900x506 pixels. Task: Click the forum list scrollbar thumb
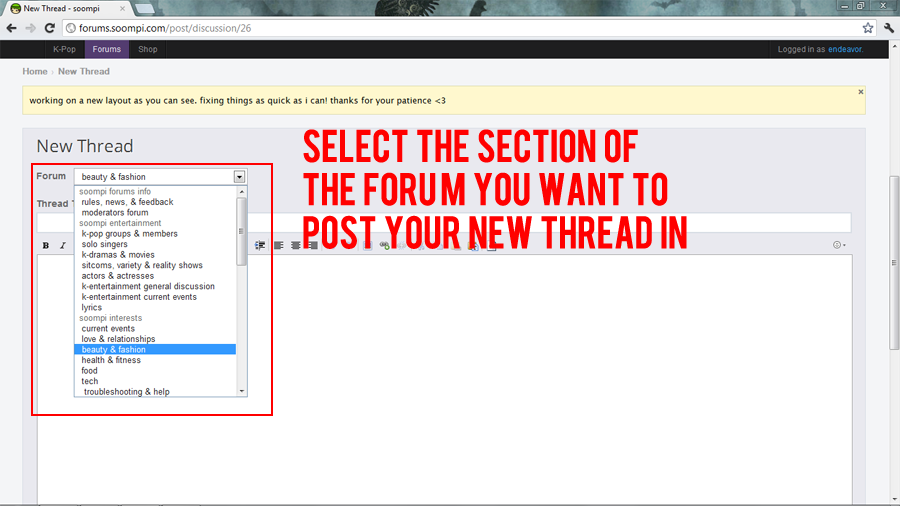[242, 231]
